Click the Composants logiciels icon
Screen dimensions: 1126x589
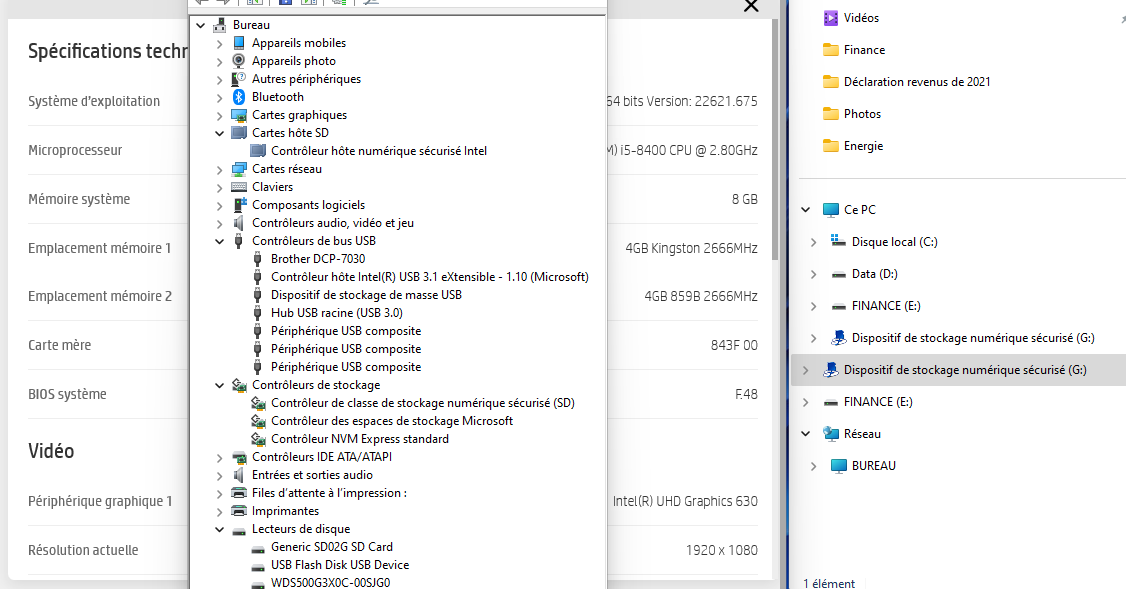pos(239,205)
